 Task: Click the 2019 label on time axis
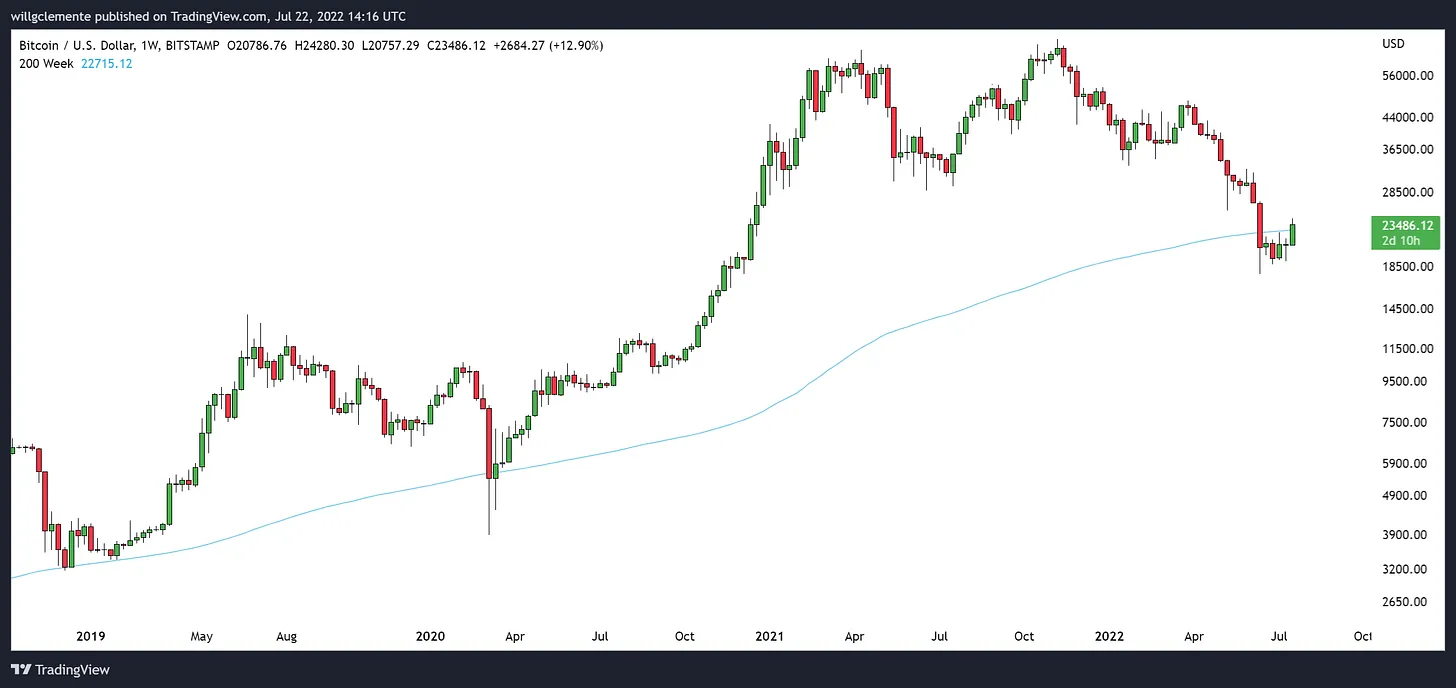[x=91, y=636]
